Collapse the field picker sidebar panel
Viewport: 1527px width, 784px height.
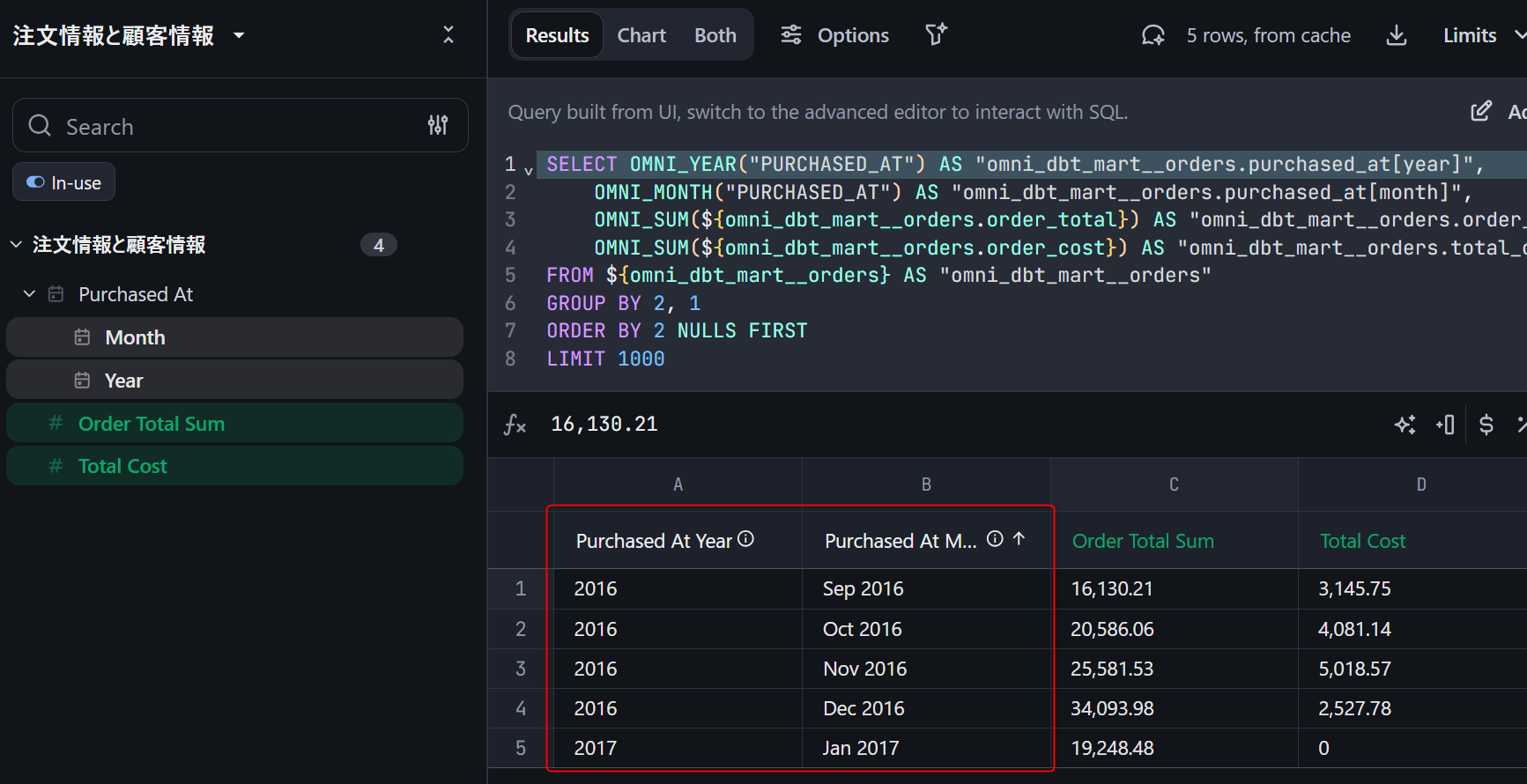(448, 34)
